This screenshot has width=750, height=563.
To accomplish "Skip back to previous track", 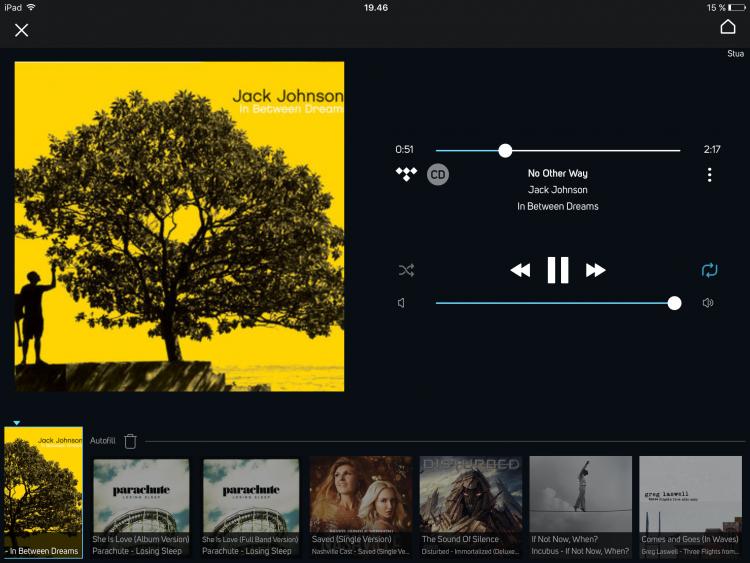I will 520,270.
